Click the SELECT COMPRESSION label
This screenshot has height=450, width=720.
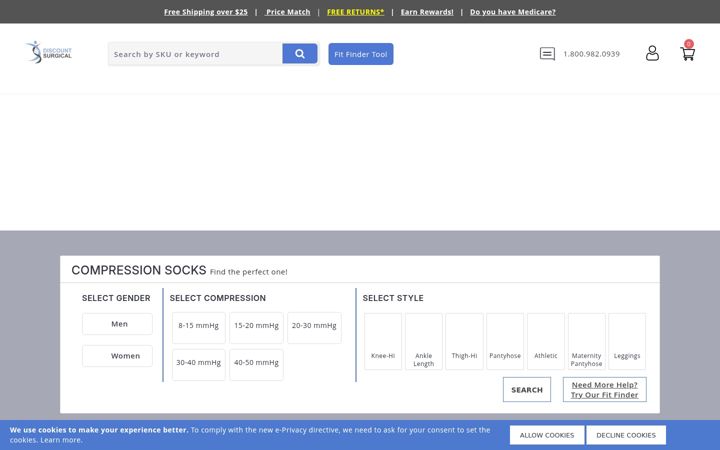[x=218, y=298]
